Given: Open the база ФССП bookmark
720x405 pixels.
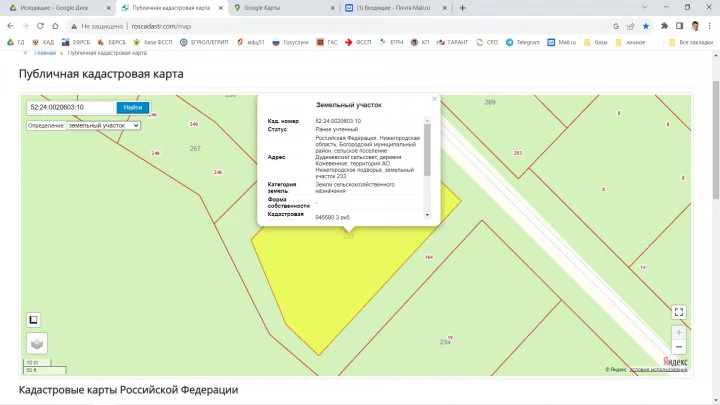Looking at the screenshot, I should (x=152, y=42).
